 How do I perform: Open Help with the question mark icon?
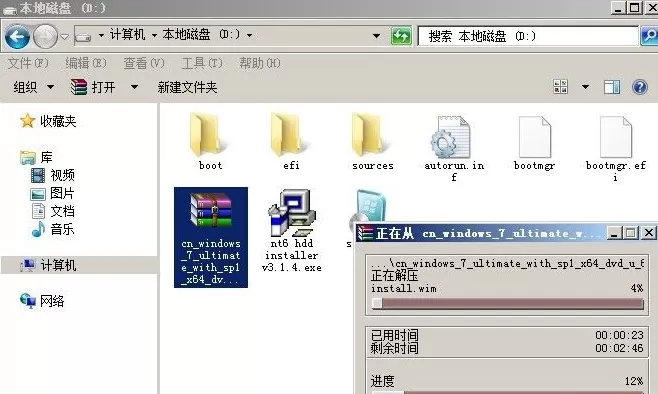pyautogui.click(x=640, y=87)
